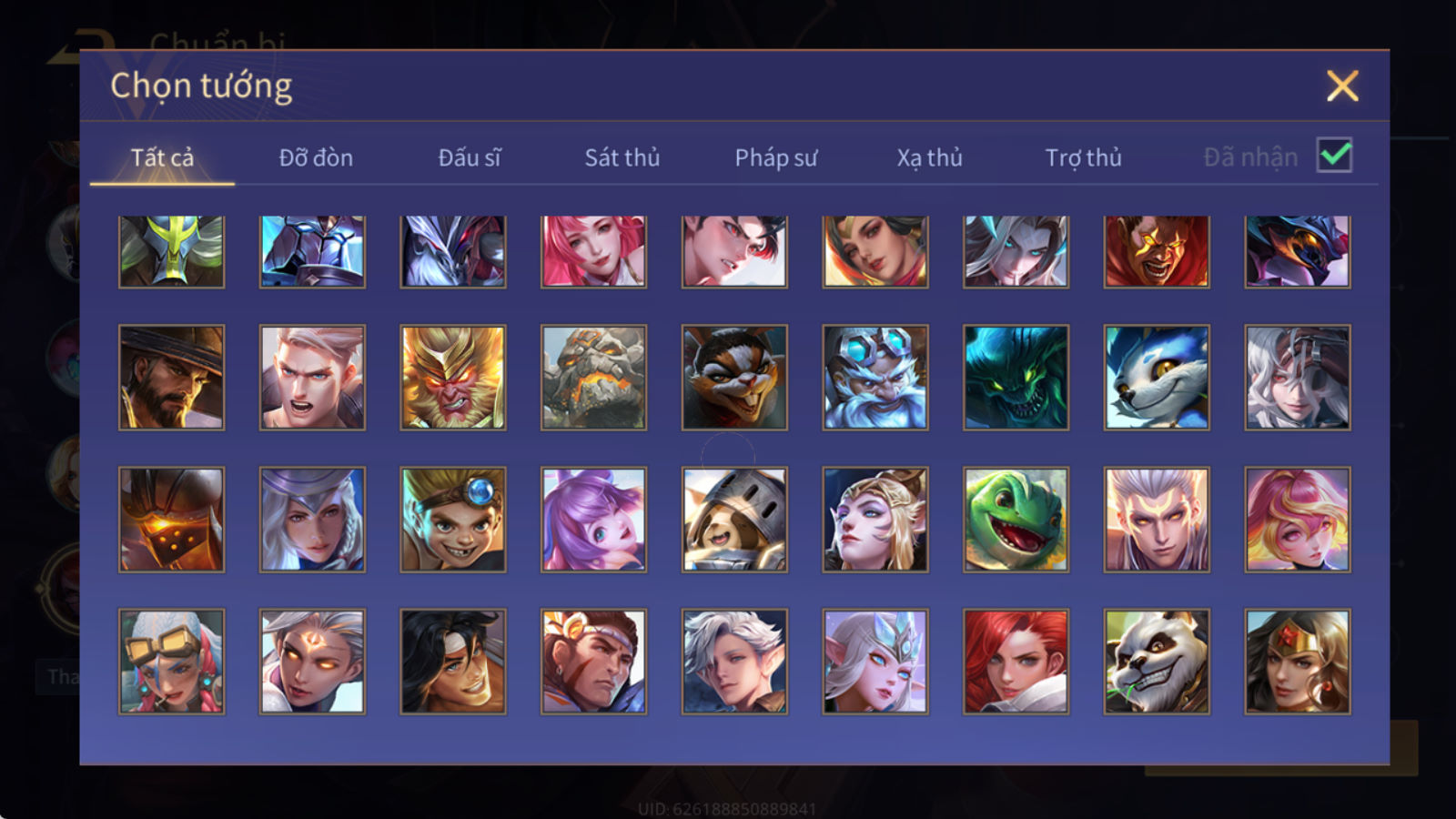Select the Wonder Woman hero portrait

[x=1298, y=662]
